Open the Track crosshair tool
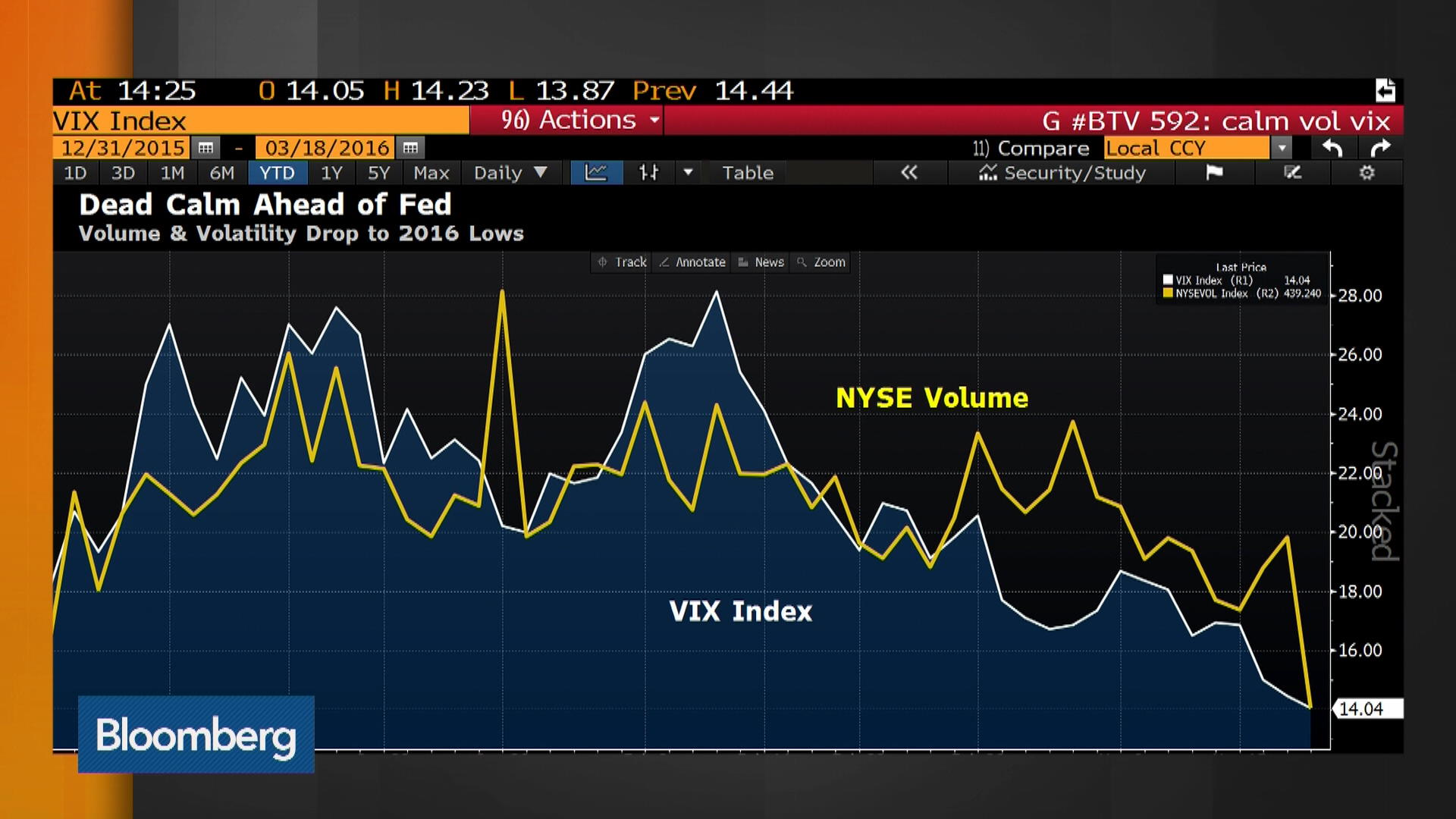The height and width of the screenshot is (819, 1456). (x=620, y=262)
